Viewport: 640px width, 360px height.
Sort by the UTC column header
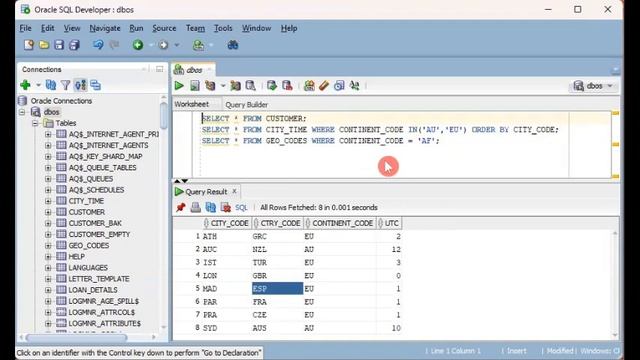(x=389, y=223)
